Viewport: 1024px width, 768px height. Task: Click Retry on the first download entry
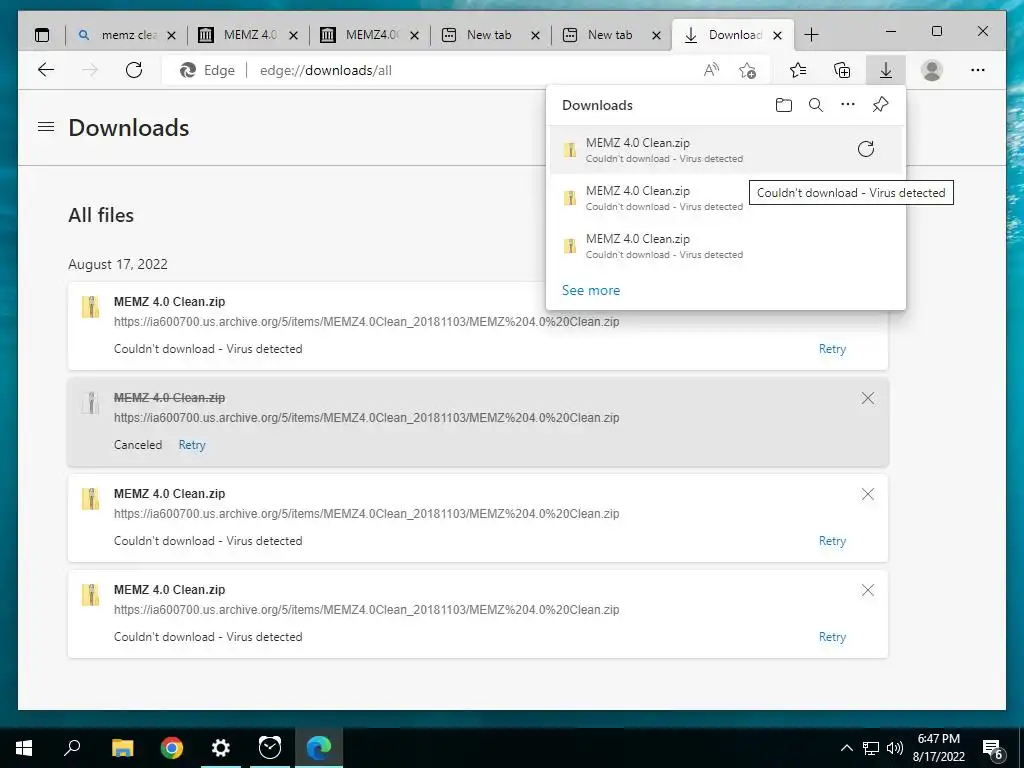pyautogui.click(x=832, y=349)
